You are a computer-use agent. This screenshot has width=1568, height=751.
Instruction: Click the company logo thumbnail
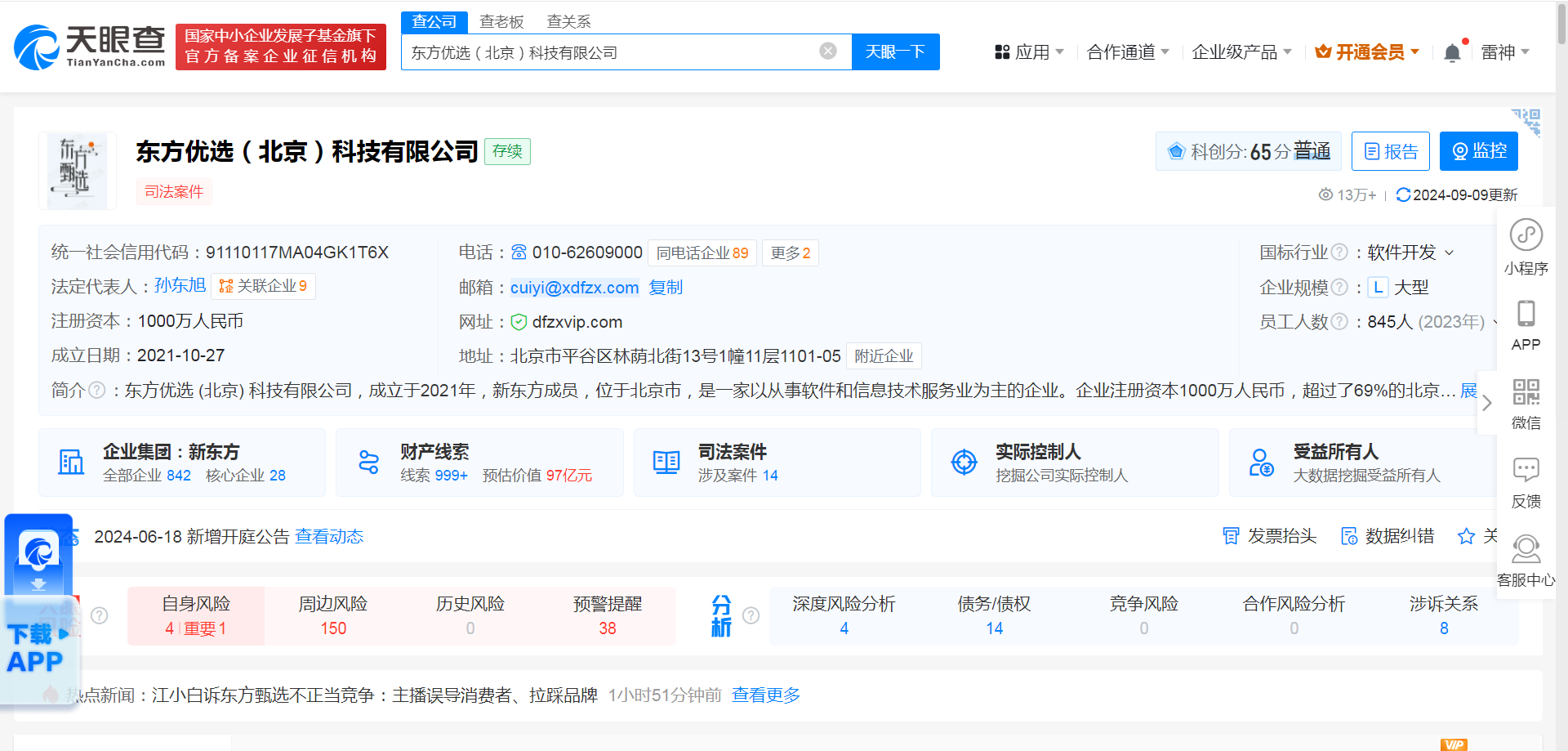pos(77,171)
